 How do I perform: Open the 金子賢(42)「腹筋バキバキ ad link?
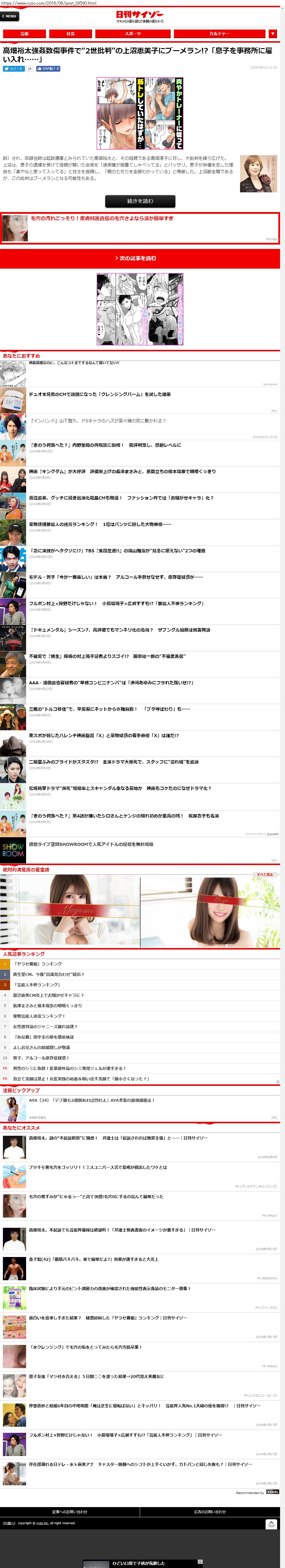pyautogui.click(x=93, y=1259)
